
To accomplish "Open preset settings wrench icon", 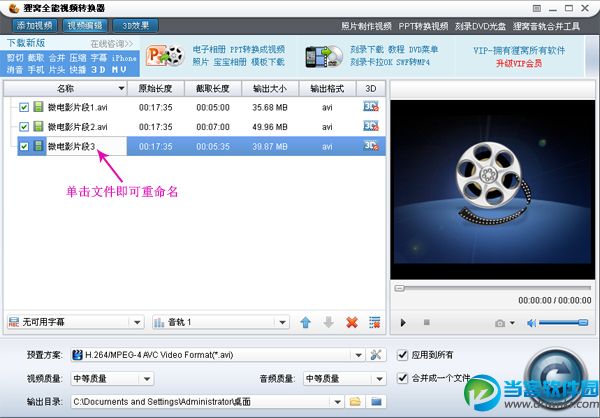I will pos(376,355).
